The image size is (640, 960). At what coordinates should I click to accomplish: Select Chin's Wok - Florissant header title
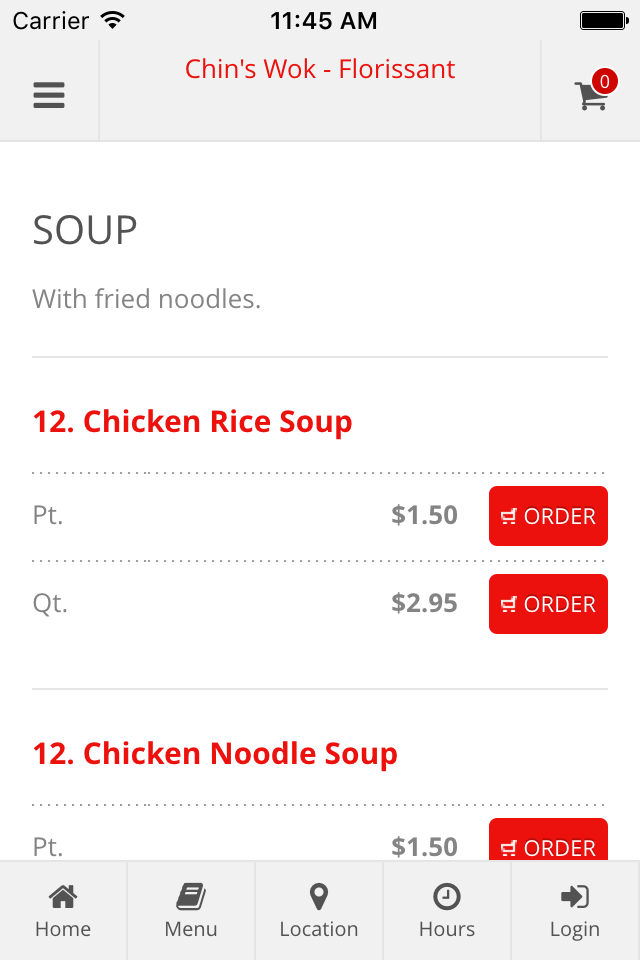point(320,69)
